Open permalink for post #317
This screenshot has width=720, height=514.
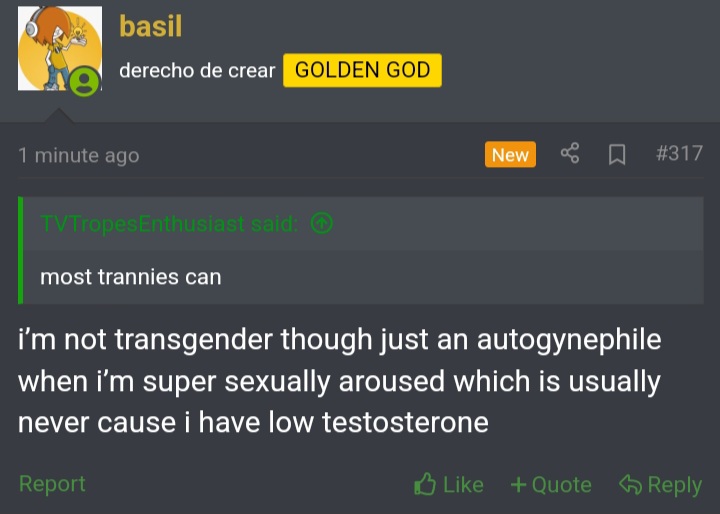click(x=679, y=154)
